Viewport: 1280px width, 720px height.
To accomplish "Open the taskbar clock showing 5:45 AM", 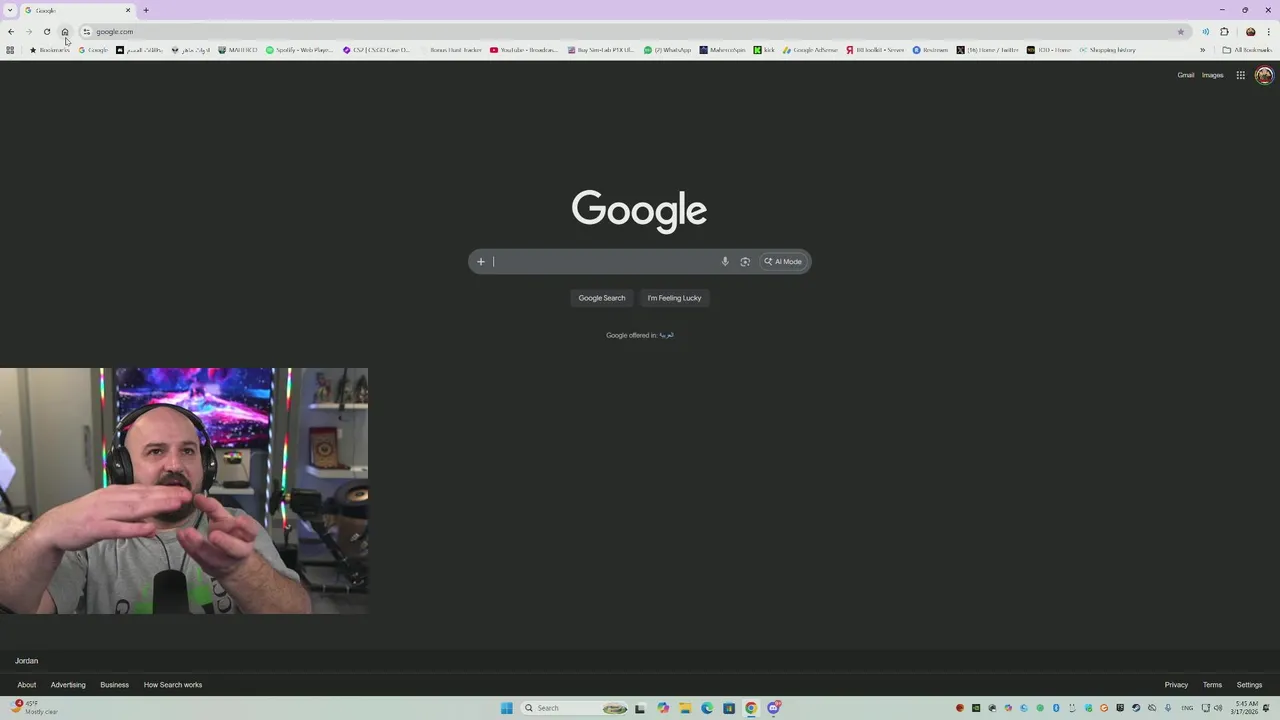I will (x=1244, y=708).
